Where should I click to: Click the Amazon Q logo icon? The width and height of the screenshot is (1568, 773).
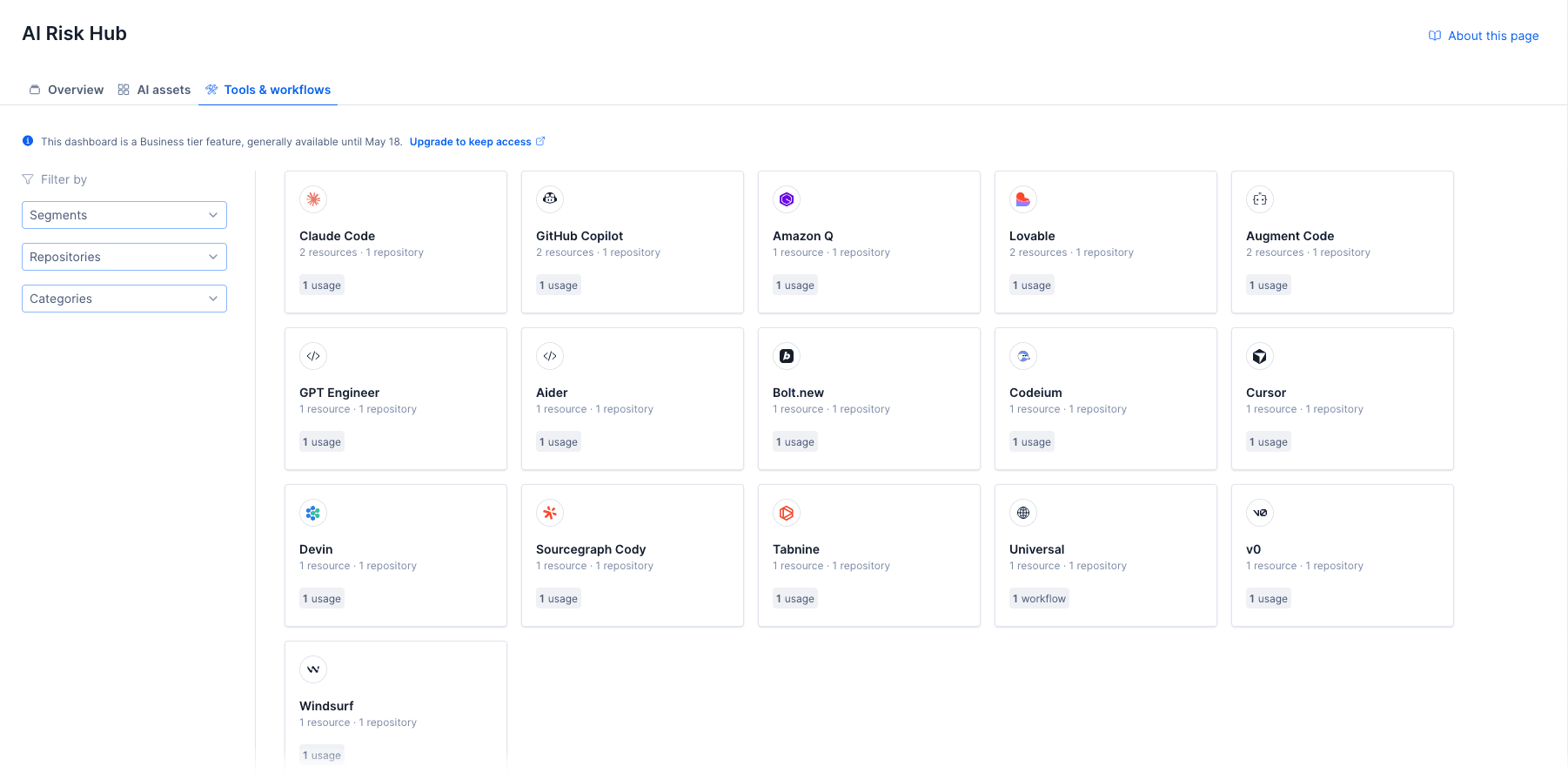787,199
